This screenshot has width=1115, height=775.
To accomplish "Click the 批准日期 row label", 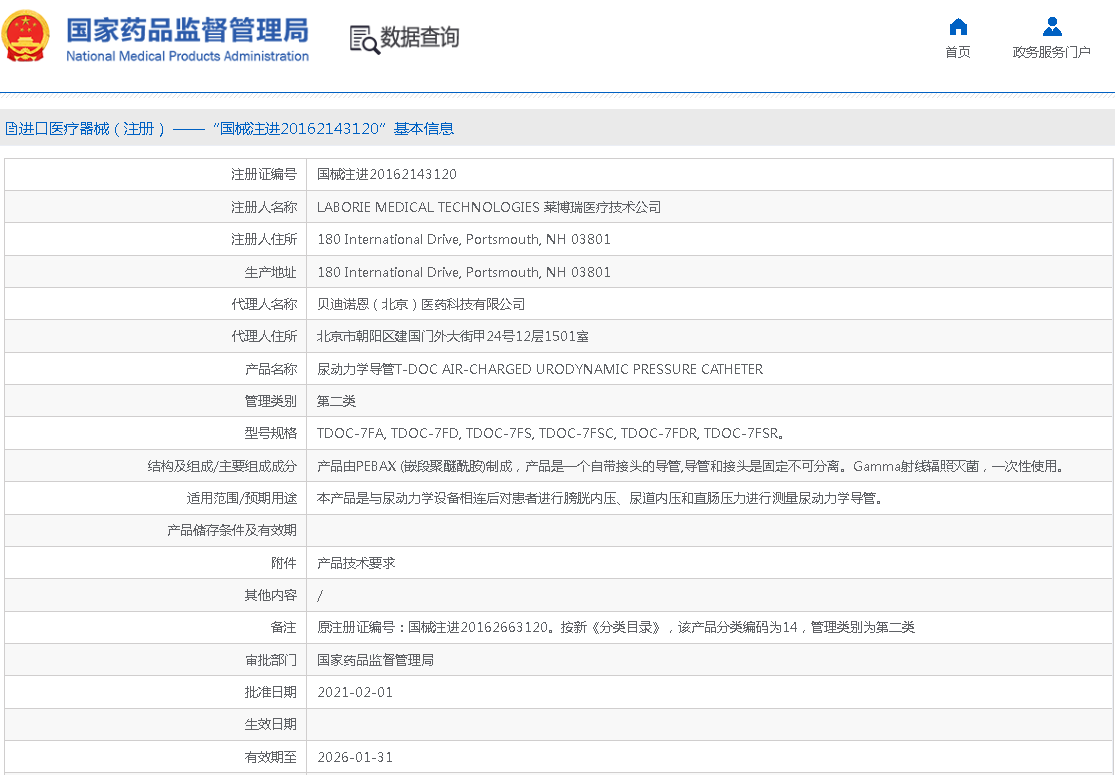I will click(x=270, y=693).
